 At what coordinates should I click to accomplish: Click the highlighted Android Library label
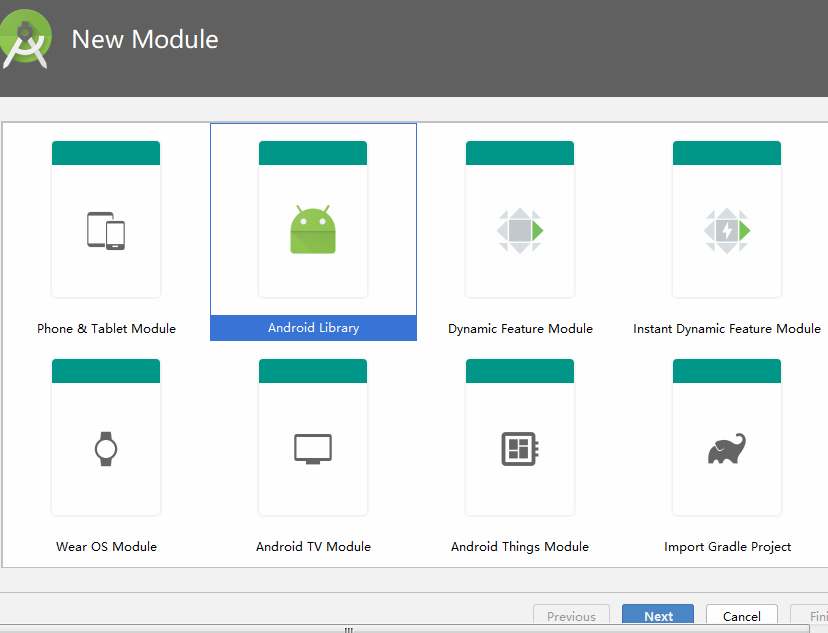click(x=313, y=328)
